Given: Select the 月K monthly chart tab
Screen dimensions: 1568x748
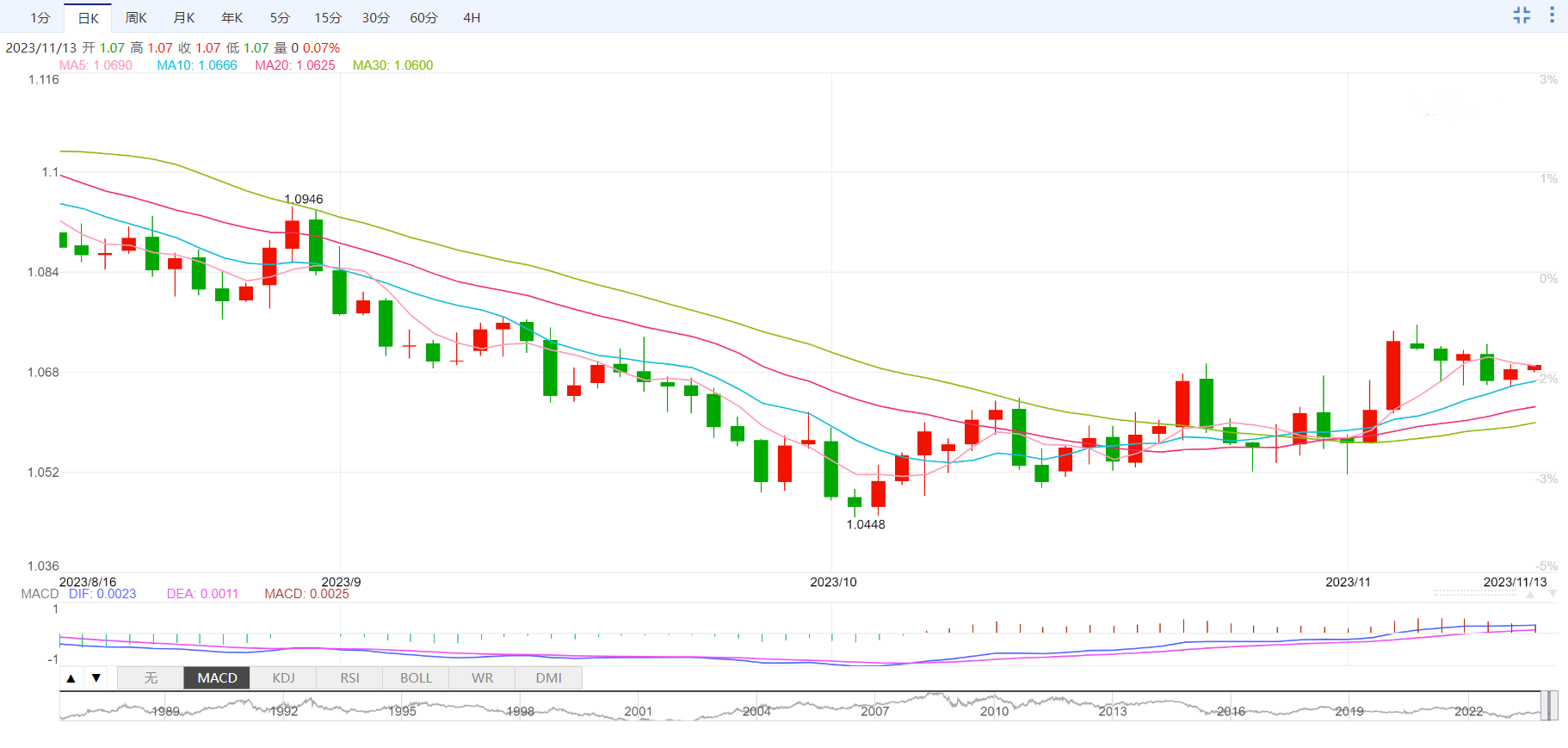Looking at the screenshot, I should click(x=184, y=17).
